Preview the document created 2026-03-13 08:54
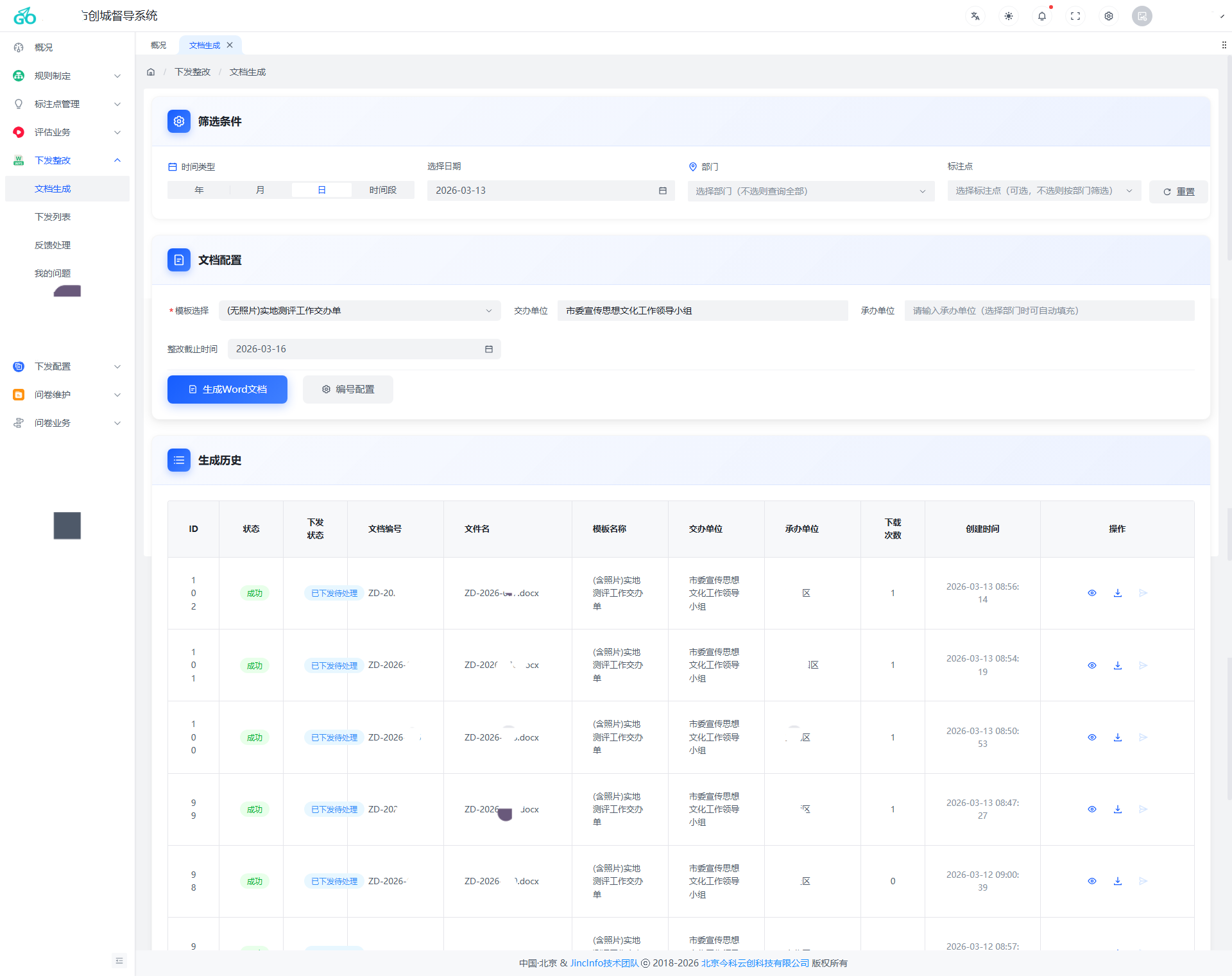1232x976 pixels. [x=1092, y=665]
